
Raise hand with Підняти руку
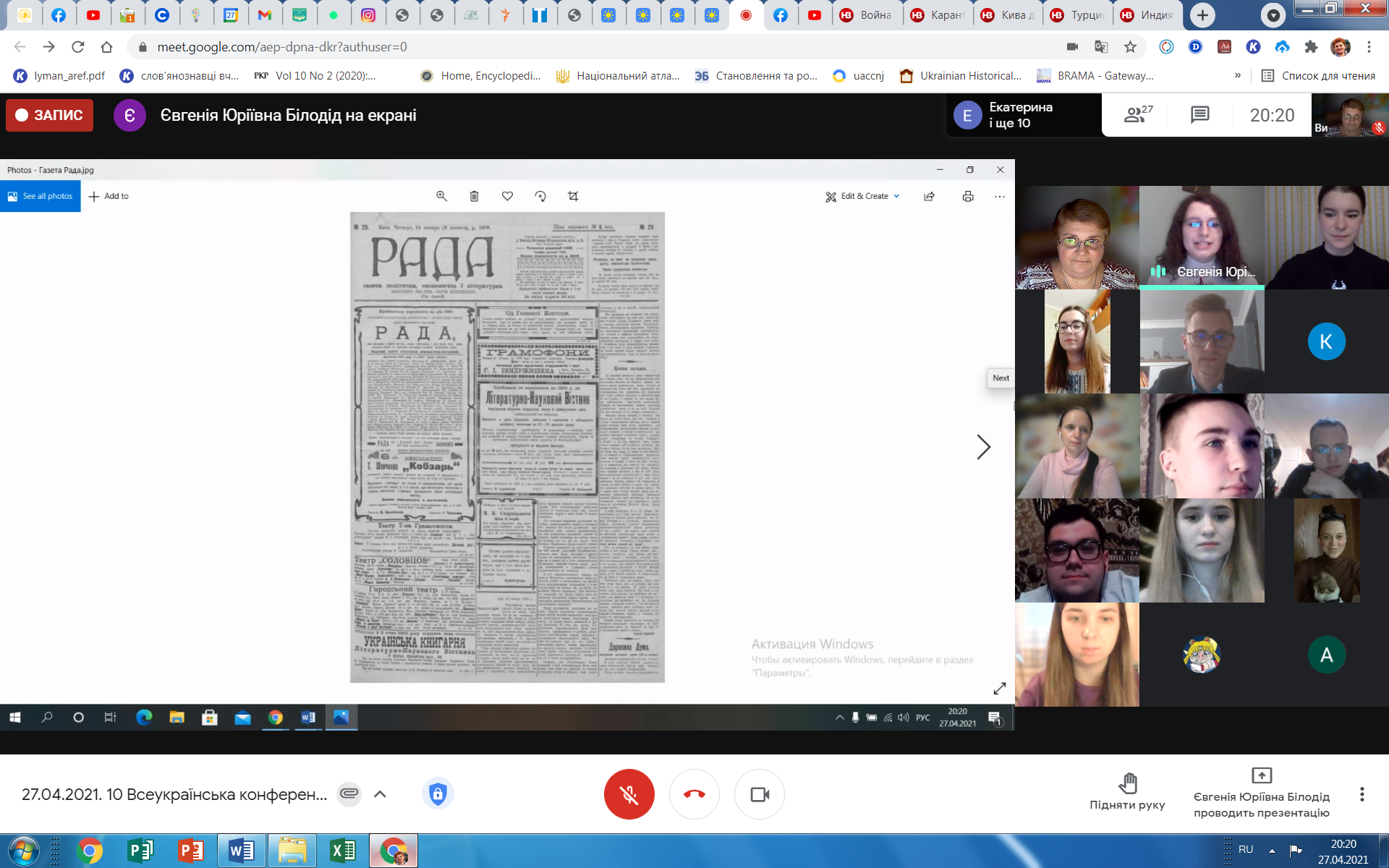(x=1127, y=791)
